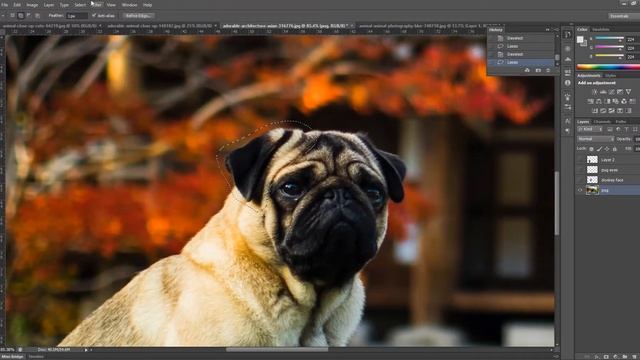640x360 pixels.
Task: Add an Invert adjustment layer
Action: [594, 111]
